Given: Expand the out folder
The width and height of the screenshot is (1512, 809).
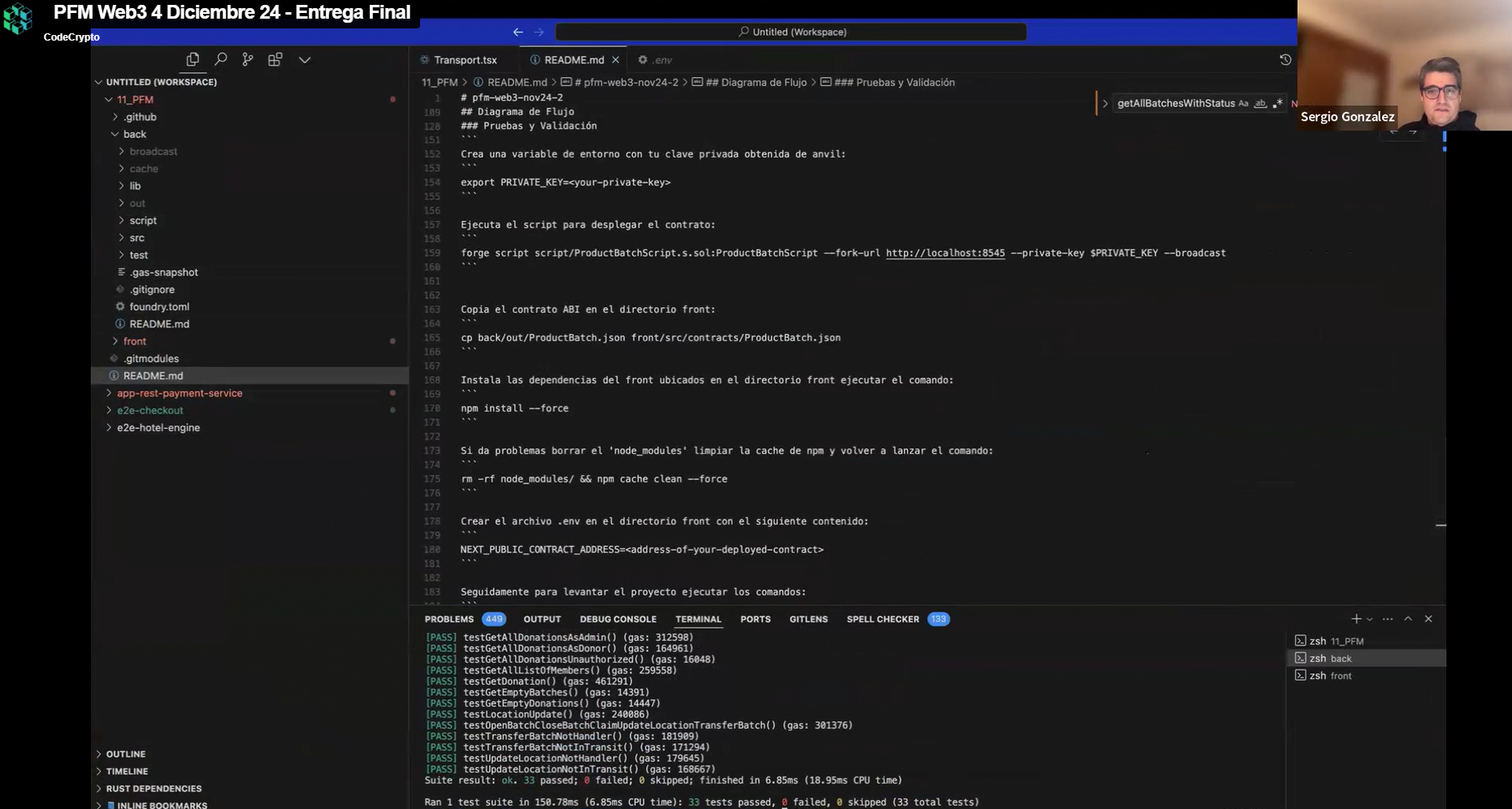Looking at the screenshot, I should [x=137, y=203].
